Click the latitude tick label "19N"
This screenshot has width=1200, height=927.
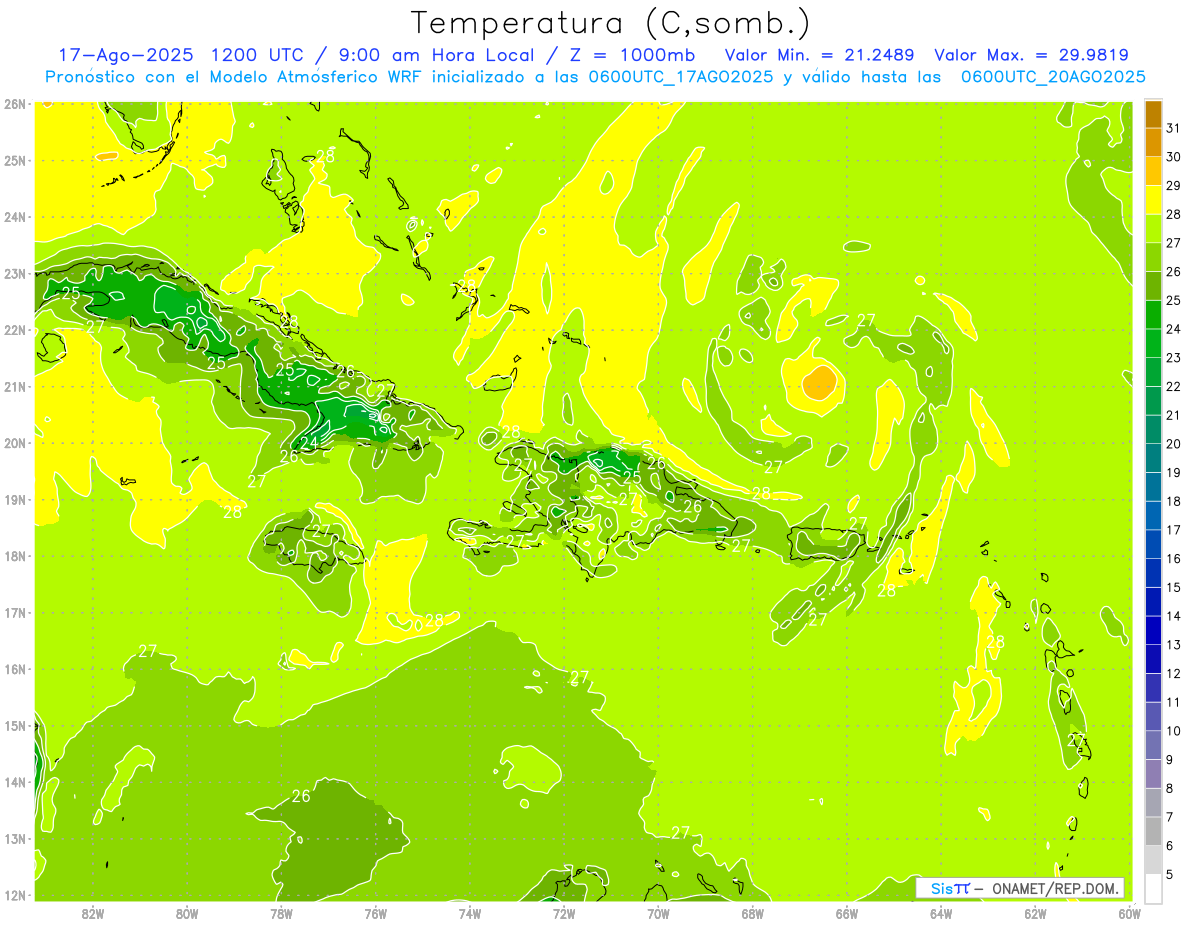[x=14, y=500]
